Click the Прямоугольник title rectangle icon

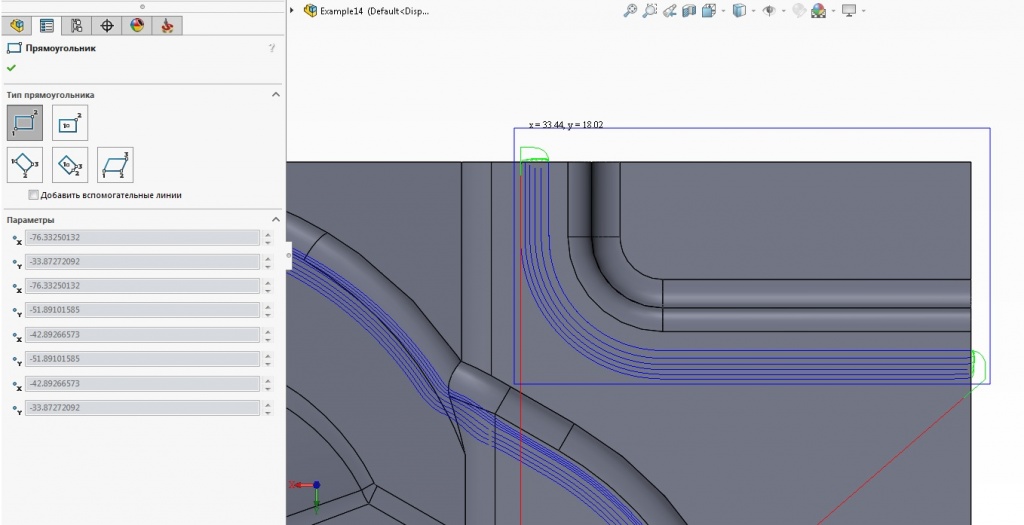[14, 48]
